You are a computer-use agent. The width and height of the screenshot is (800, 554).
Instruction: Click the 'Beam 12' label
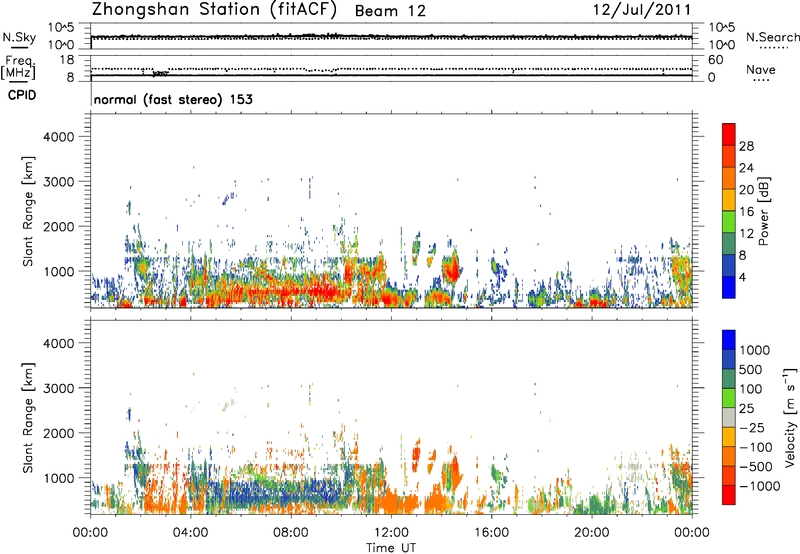tap(390, 11)
